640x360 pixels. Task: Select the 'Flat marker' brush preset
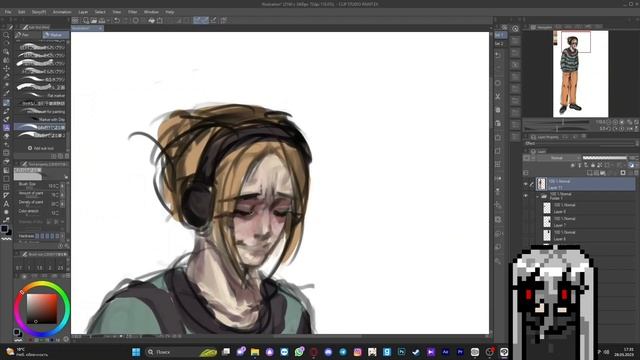click(x=41, y=96)
